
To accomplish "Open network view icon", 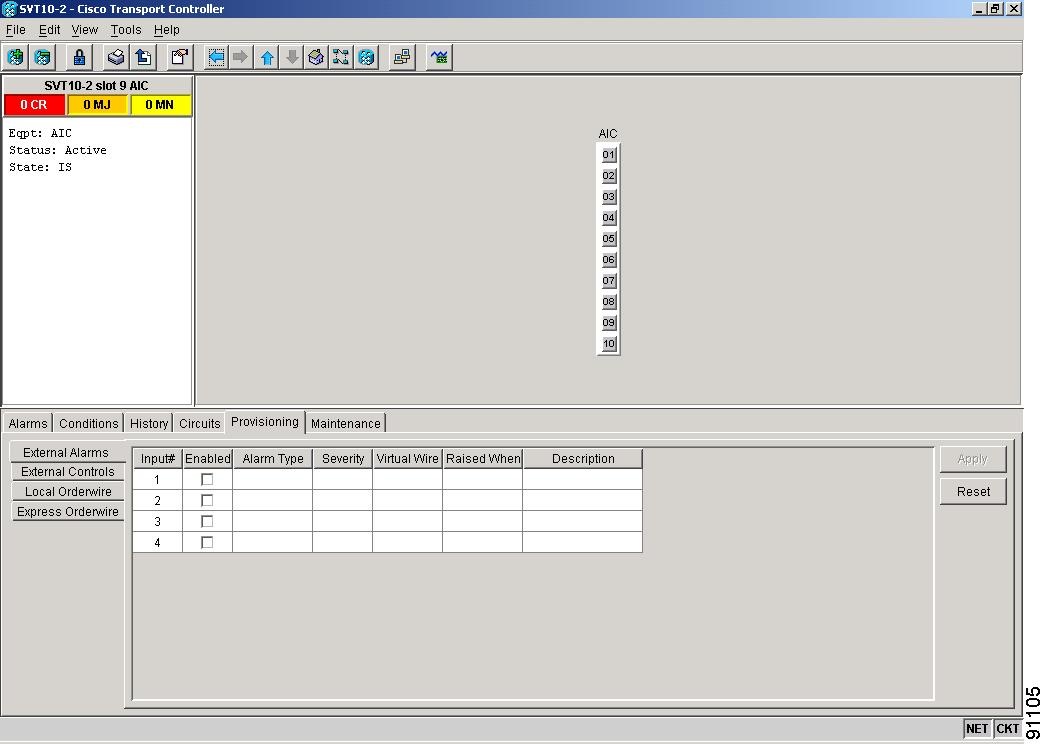I will tap(341, 57).
